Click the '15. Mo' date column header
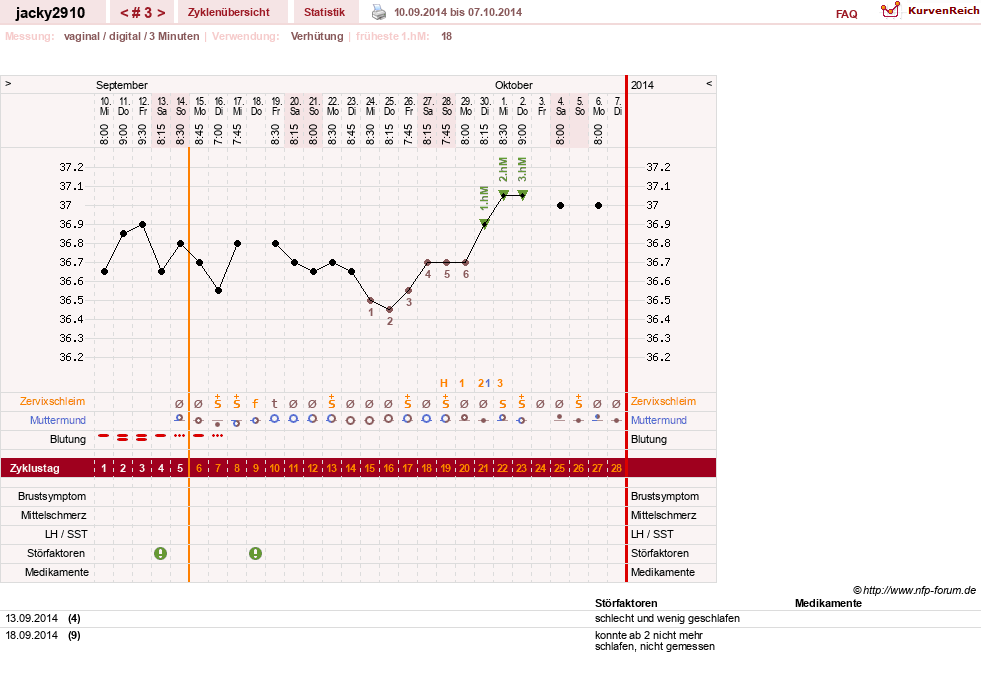 (x=200, y=106)
